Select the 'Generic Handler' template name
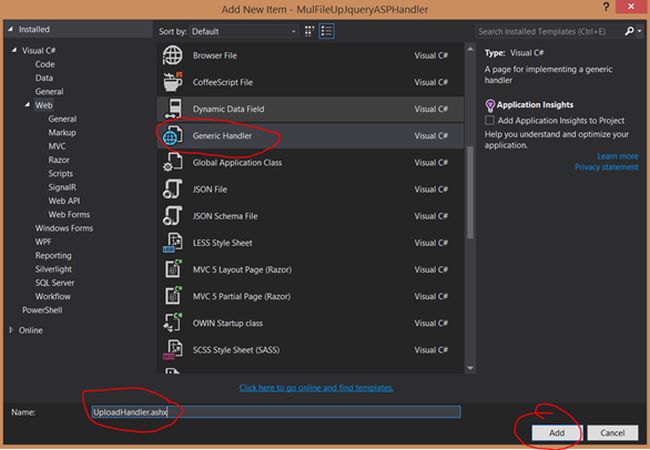 (x=222, y=135)
